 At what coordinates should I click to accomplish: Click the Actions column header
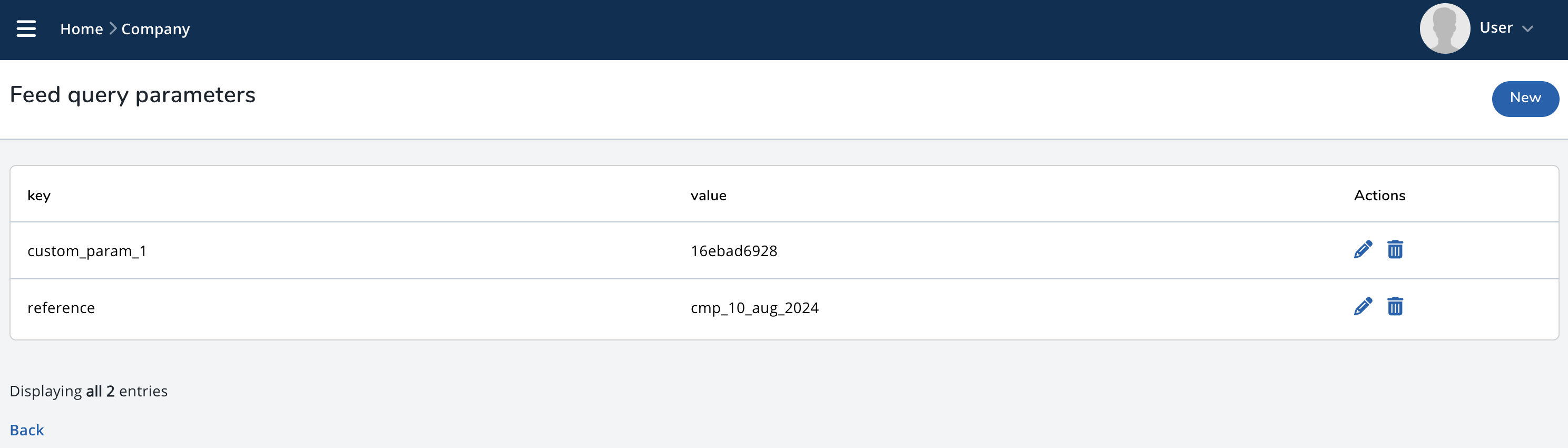coord(1379,196)
